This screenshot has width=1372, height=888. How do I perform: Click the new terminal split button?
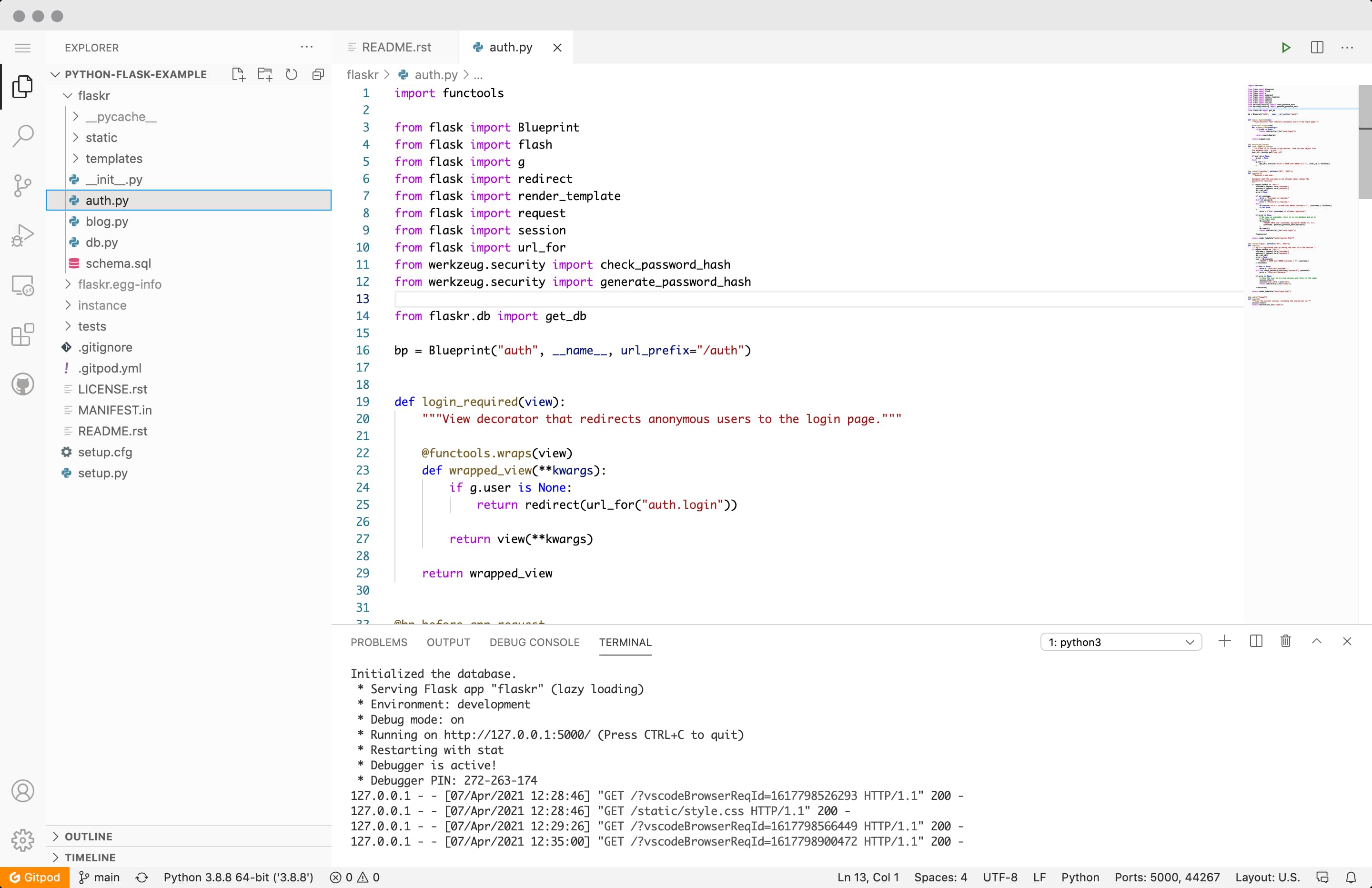coord(1256,641)
